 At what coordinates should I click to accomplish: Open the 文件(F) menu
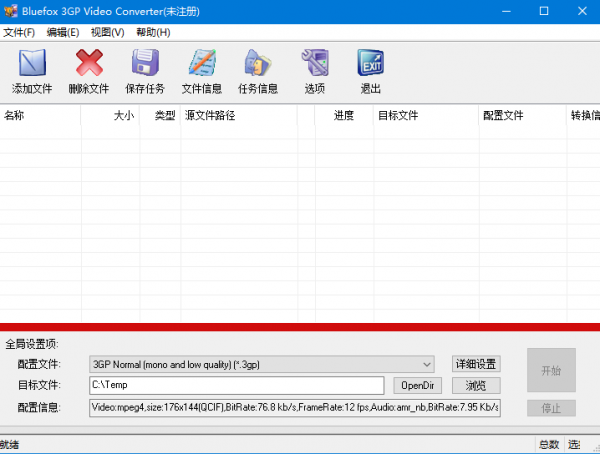tap(19, 33)
